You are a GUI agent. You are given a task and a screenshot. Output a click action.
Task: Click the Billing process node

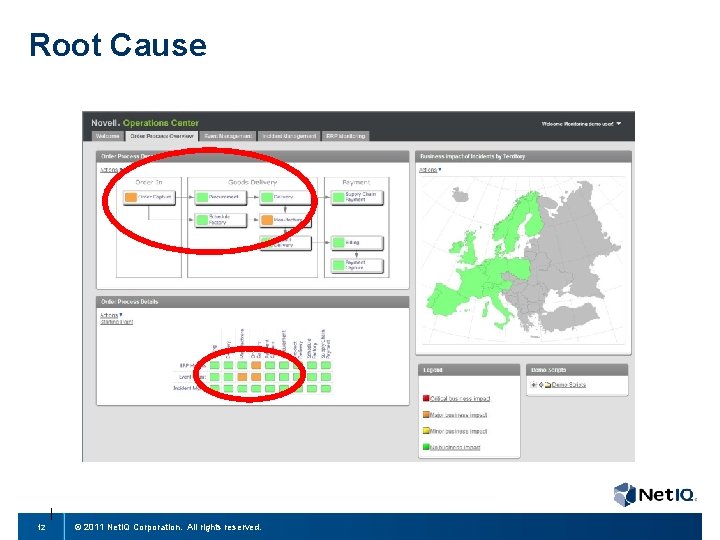tap(357, 242)
